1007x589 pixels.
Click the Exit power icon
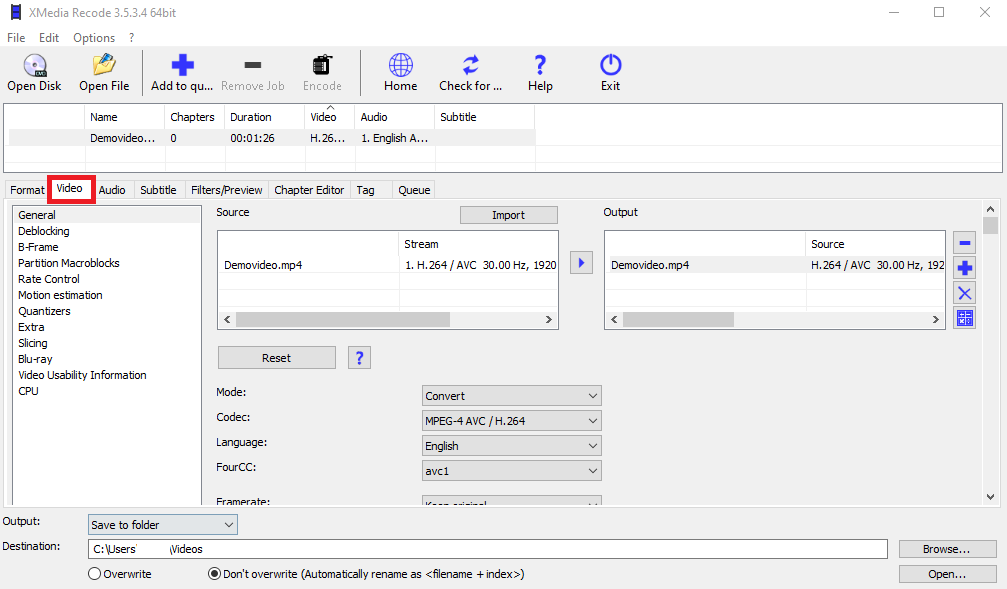click(x=610, y=66)
